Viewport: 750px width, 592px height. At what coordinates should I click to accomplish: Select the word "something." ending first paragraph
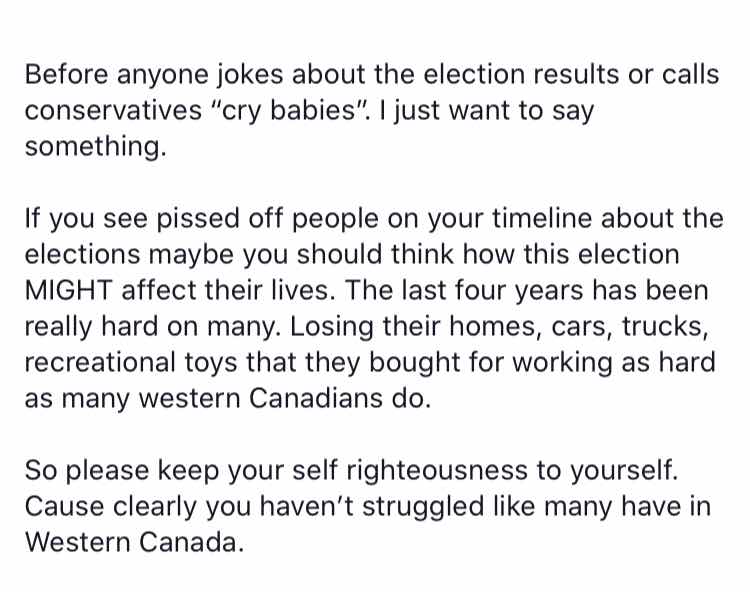[96, 146]
